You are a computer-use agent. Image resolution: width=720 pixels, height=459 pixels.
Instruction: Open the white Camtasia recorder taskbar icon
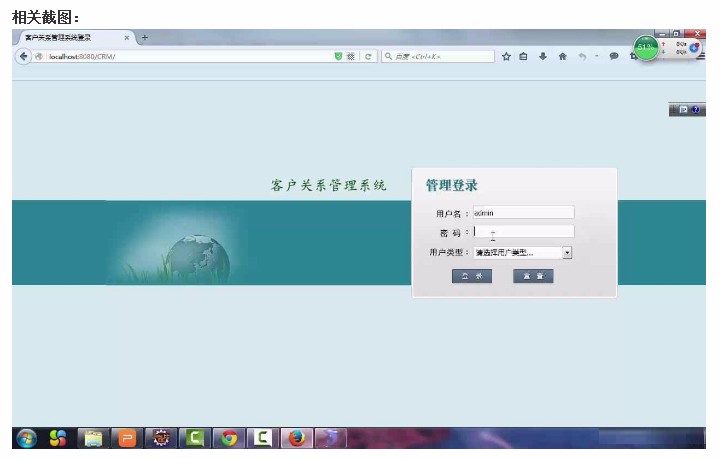pos(263,438)
